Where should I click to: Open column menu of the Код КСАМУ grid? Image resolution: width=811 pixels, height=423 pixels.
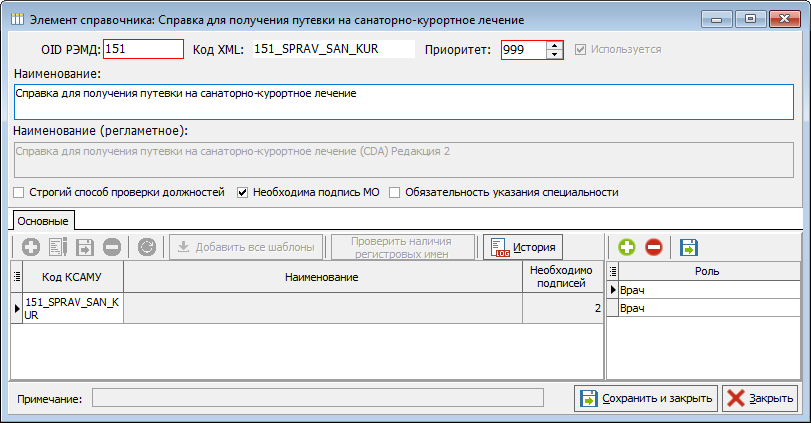[16, 275]
